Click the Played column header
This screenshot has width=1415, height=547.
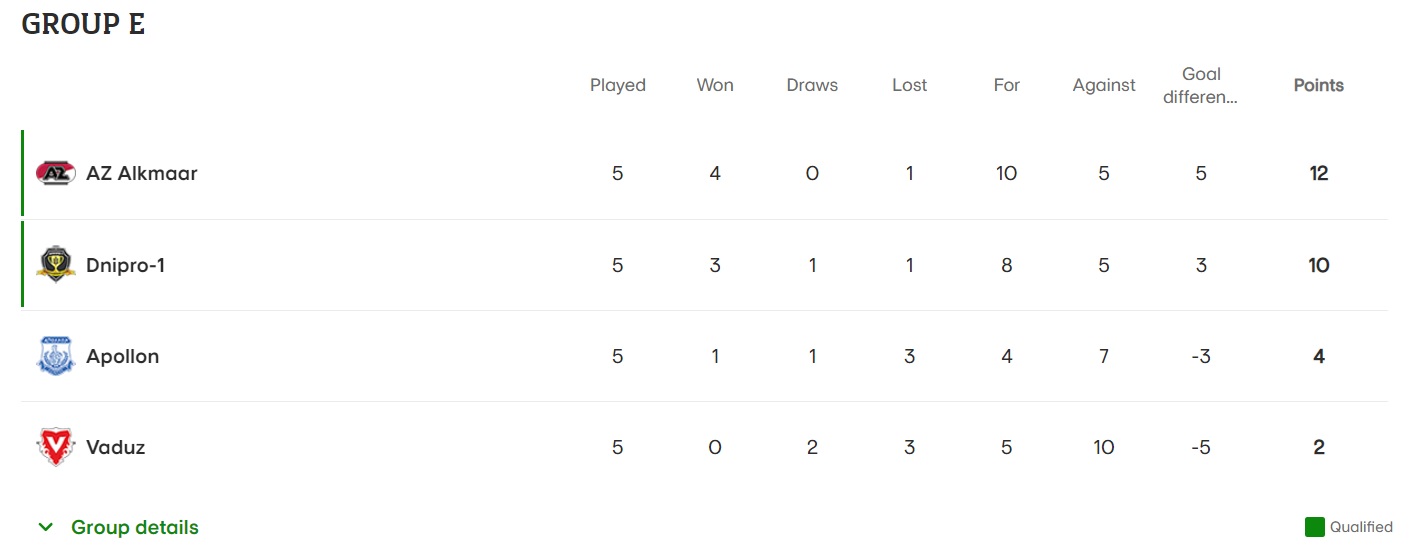[x=617, y=85]
